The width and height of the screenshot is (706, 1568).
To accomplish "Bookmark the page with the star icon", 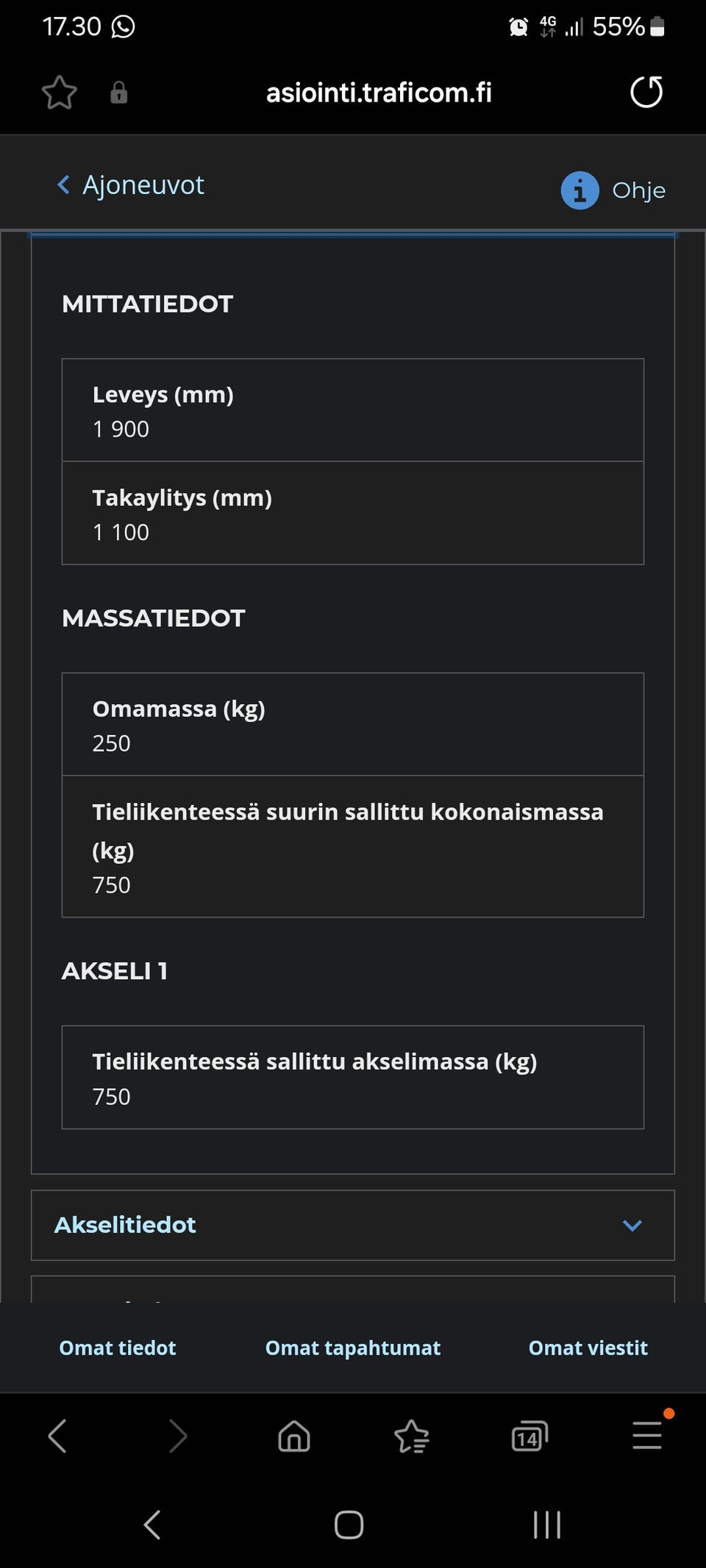I will coord(59,92).
